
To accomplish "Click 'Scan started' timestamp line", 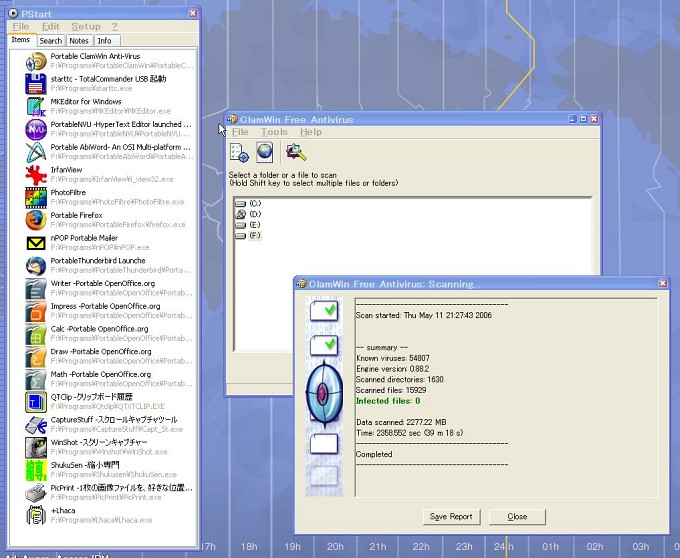I will [x=424, y=315].
